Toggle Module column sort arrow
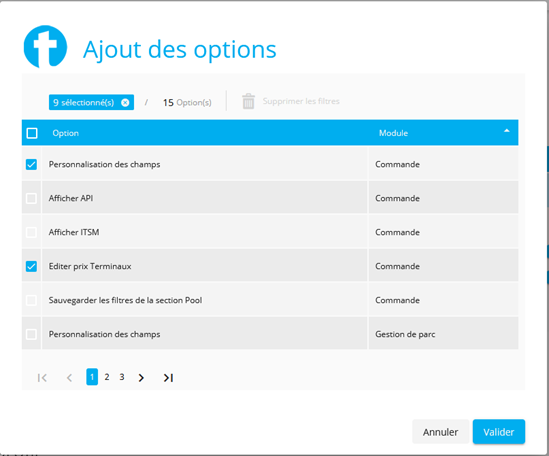Screen dimensions: 549x456 506,131
